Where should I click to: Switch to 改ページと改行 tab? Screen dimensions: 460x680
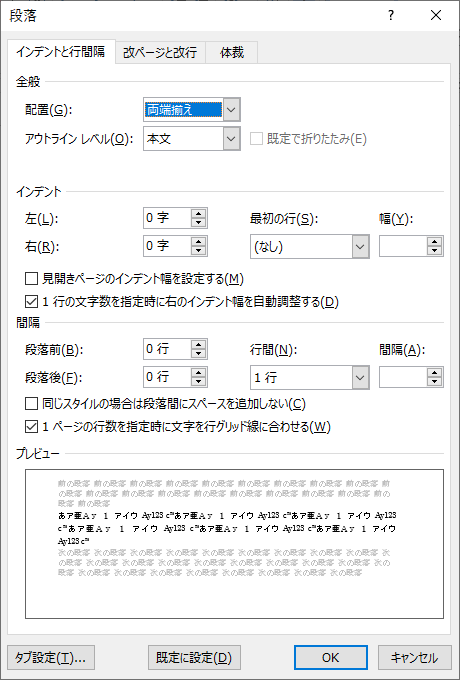point(160,52)
